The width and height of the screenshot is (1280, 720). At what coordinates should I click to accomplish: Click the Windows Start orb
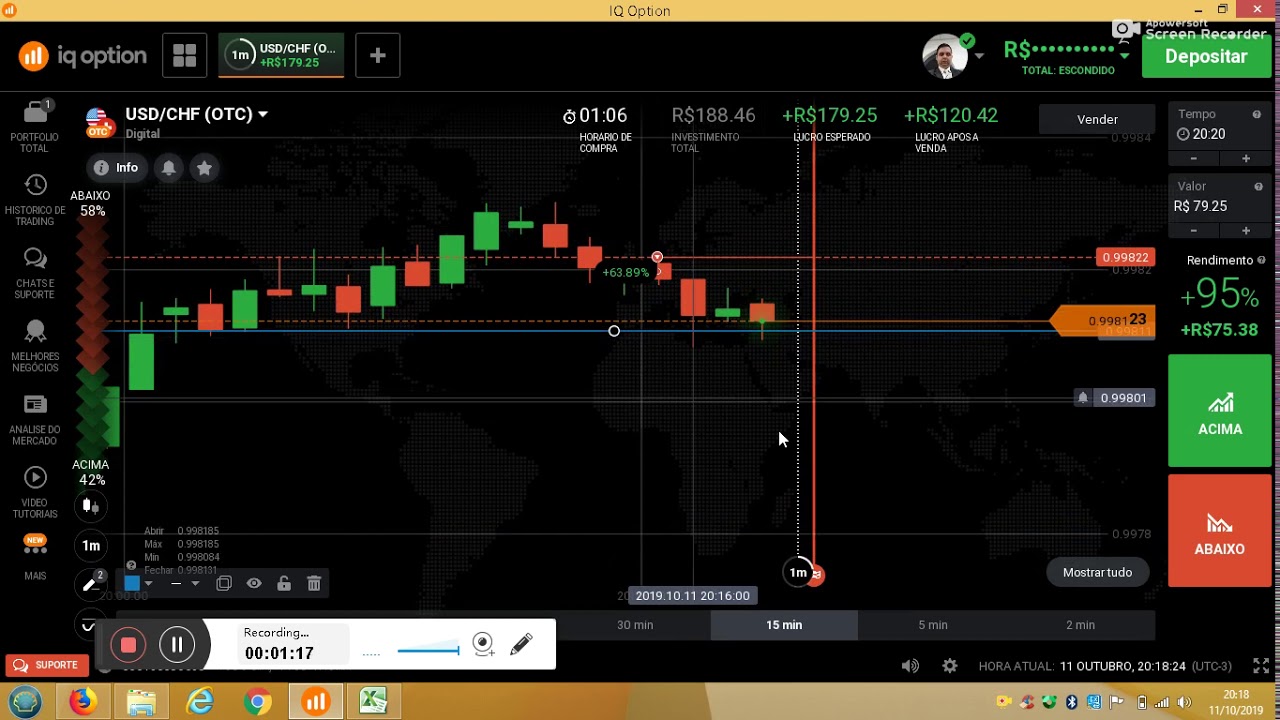pyautogui.click(x=25, y=702)
